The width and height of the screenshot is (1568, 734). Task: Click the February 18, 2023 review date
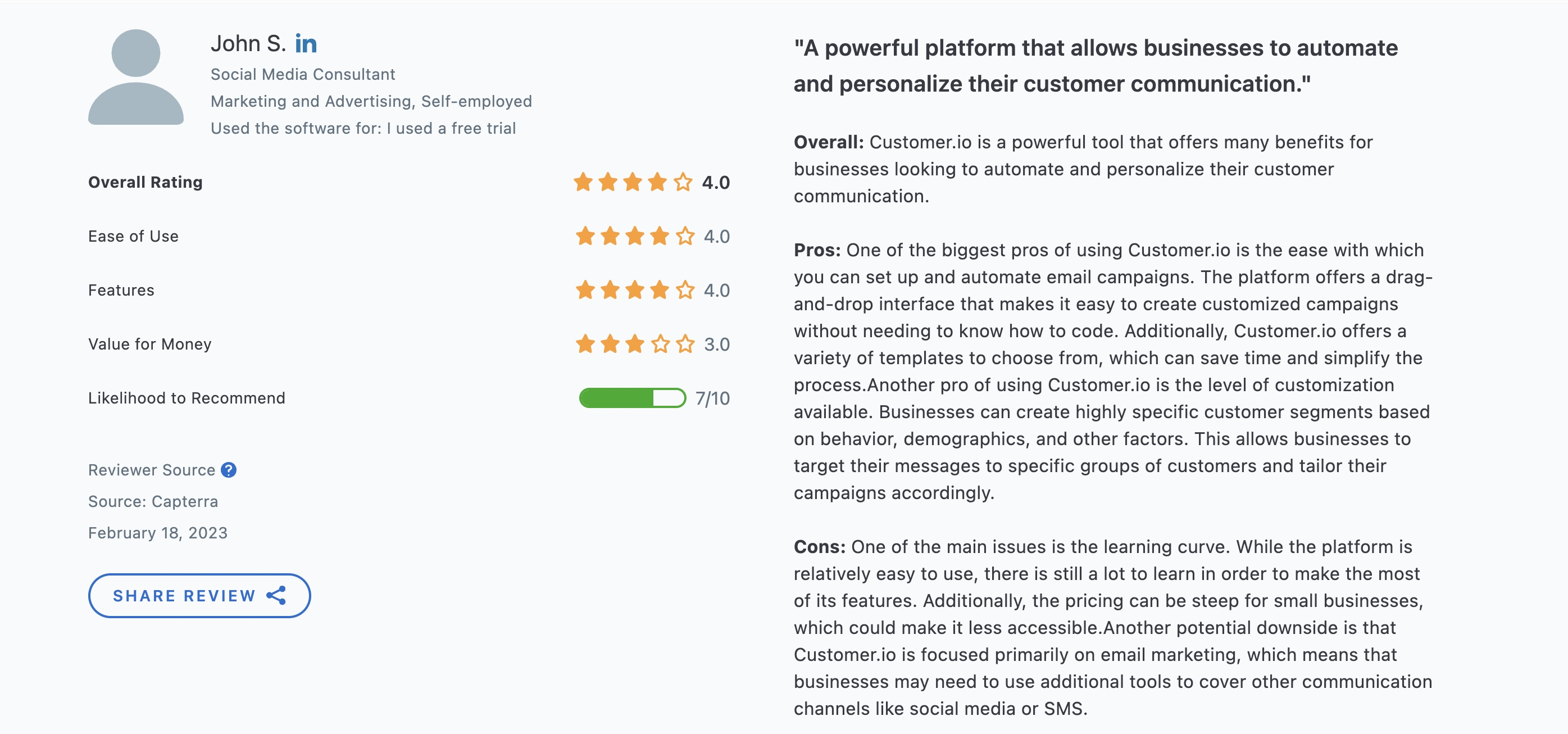coord(158,532)
